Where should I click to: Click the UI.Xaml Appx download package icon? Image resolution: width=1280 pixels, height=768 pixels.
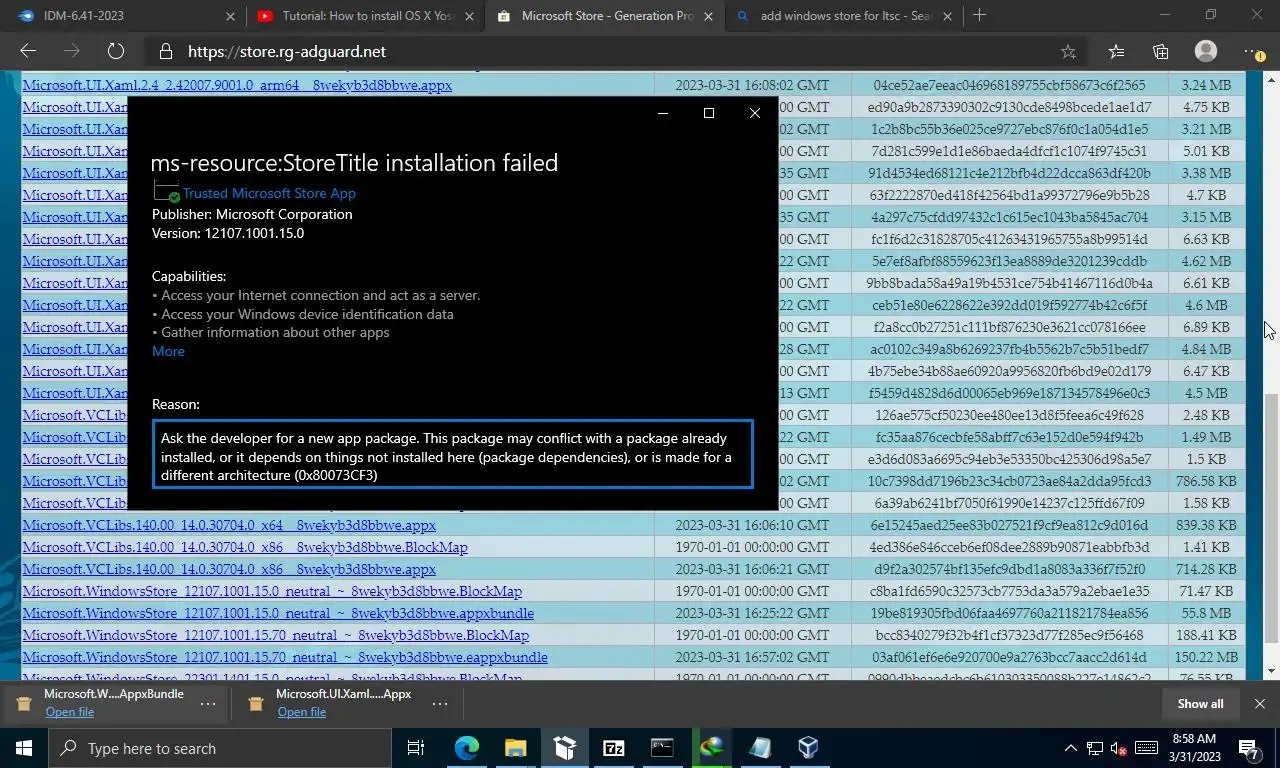coord(256,704)
